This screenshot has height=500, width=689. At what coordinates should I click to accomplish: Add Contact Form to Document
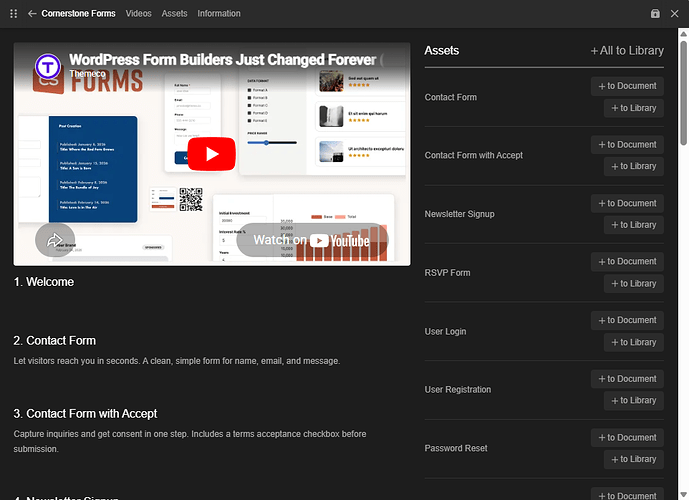point(627,86)
